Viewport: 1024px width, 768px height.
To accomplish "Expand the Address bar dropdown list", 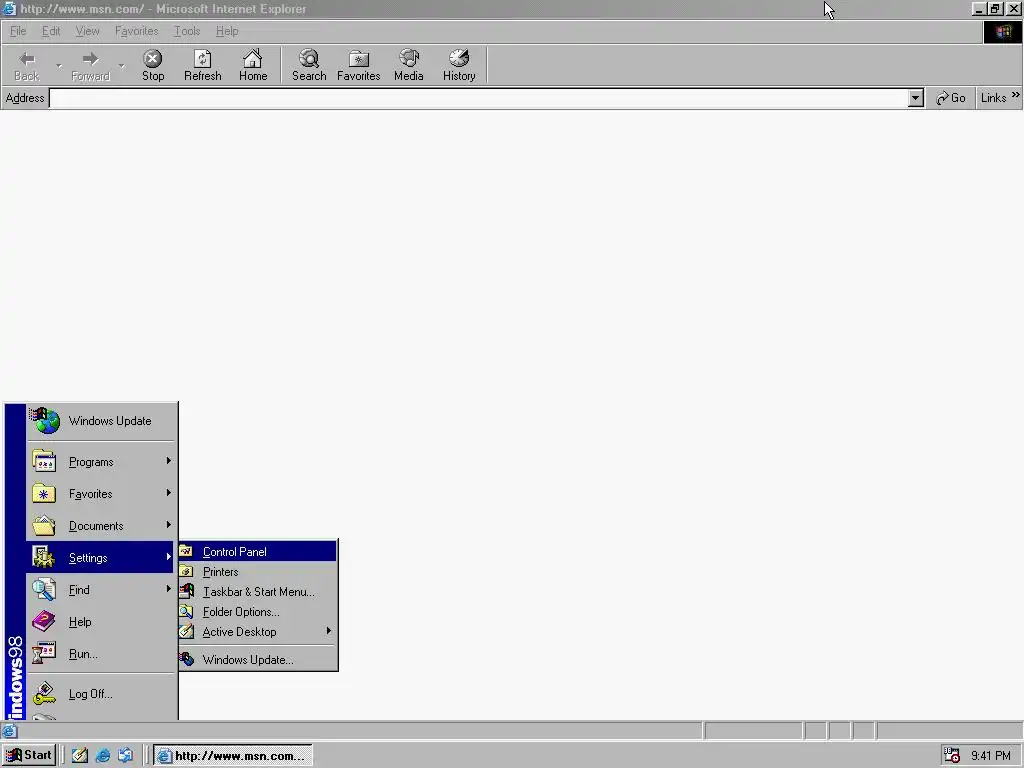I will 916,99.
